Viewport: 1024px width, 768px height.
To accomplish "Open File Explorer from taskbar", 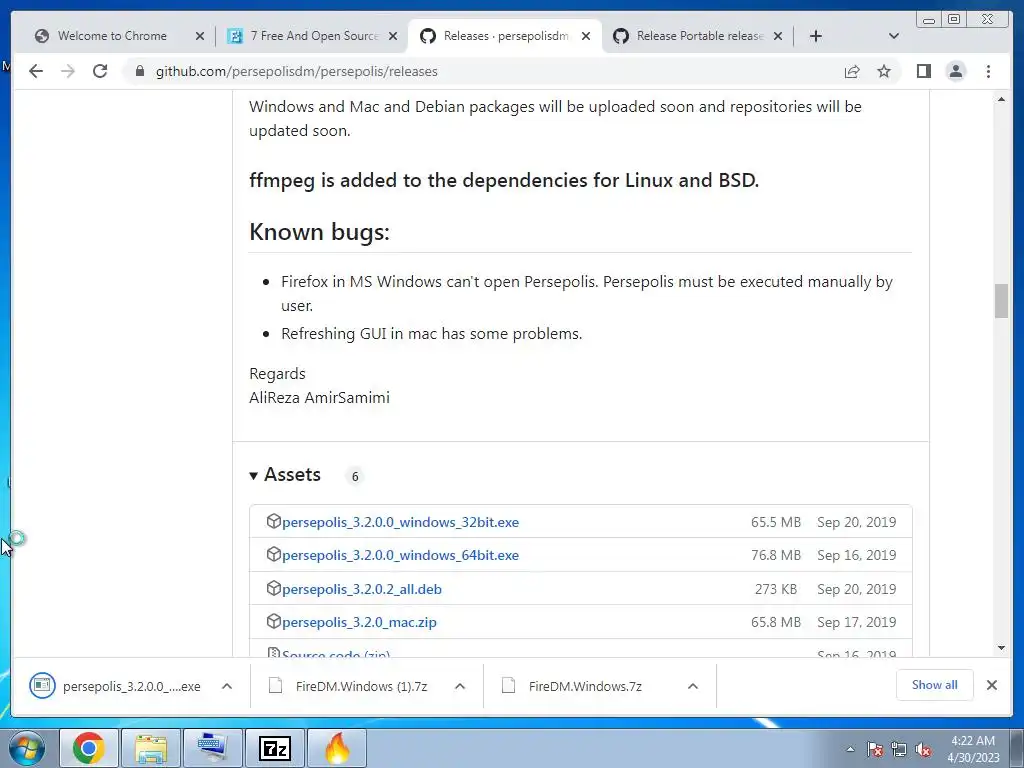I will 151,748.
